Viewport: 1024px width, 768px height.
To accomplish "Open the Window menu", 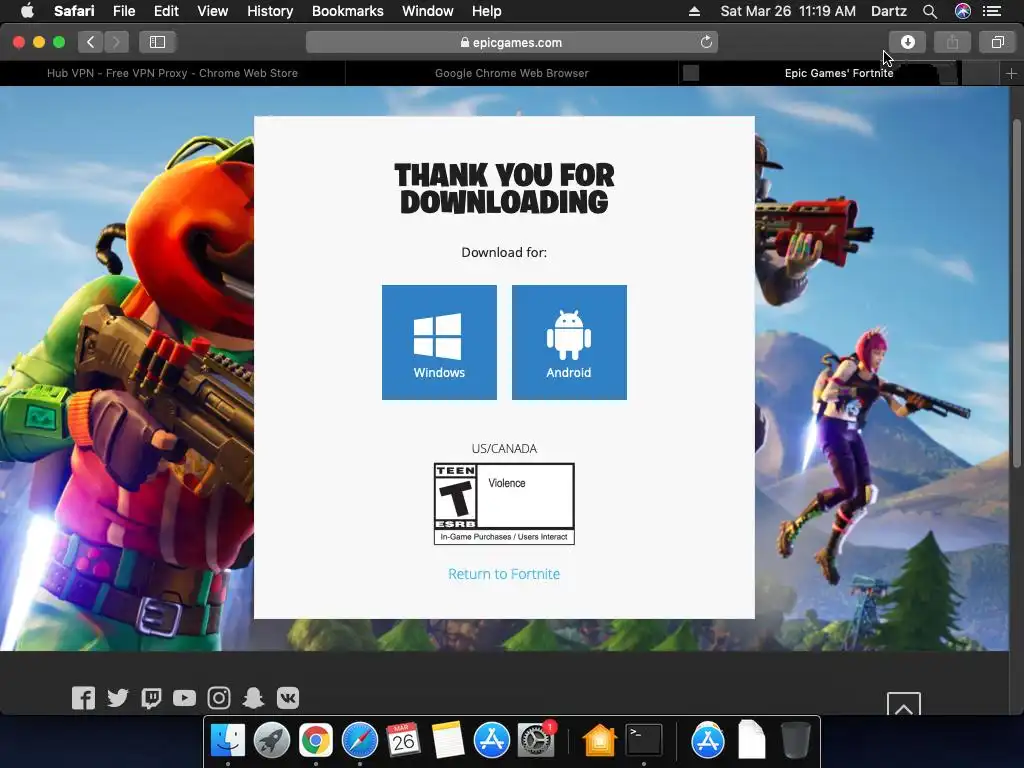I will (x=427, y=11).
